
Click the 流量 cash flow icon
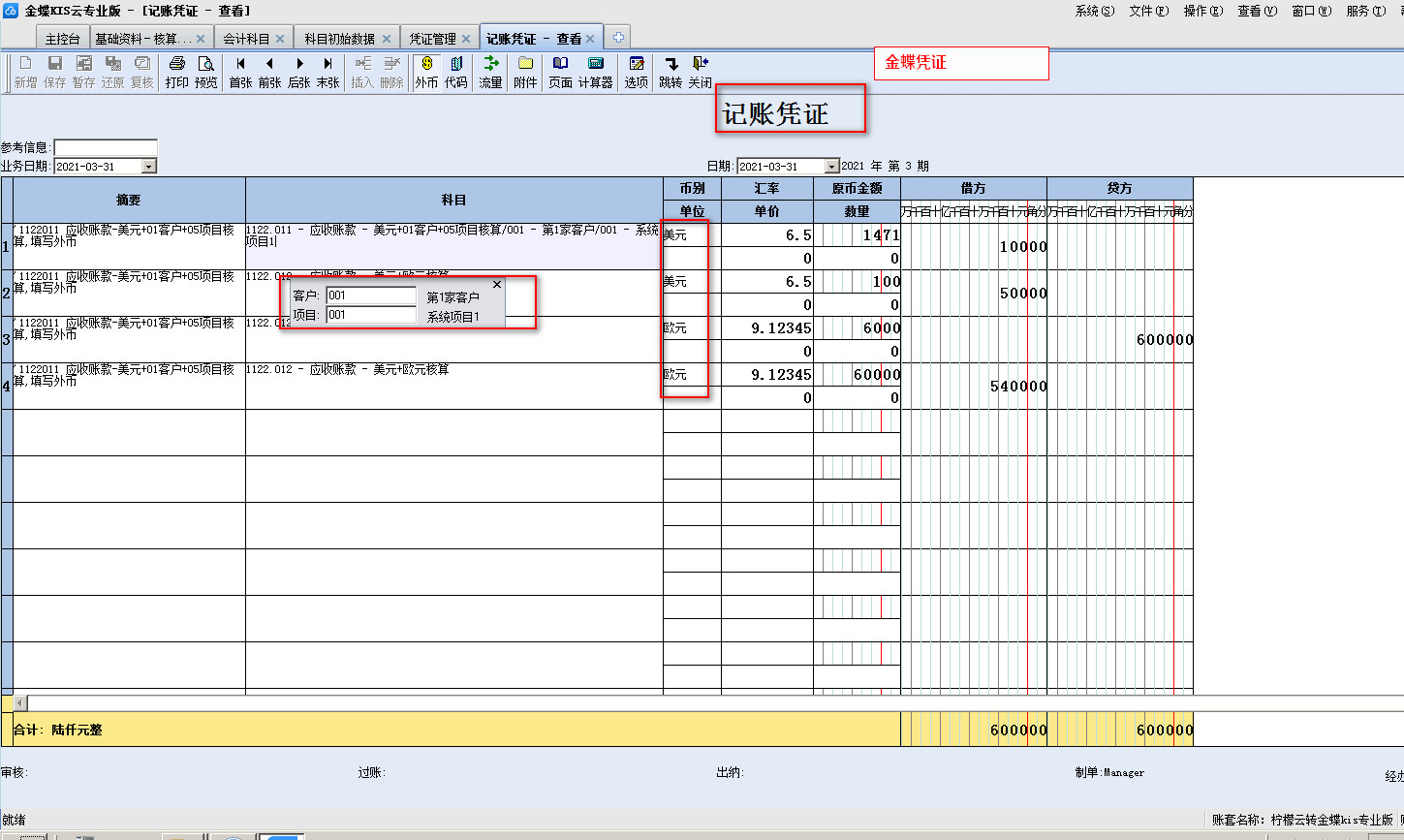490,72
